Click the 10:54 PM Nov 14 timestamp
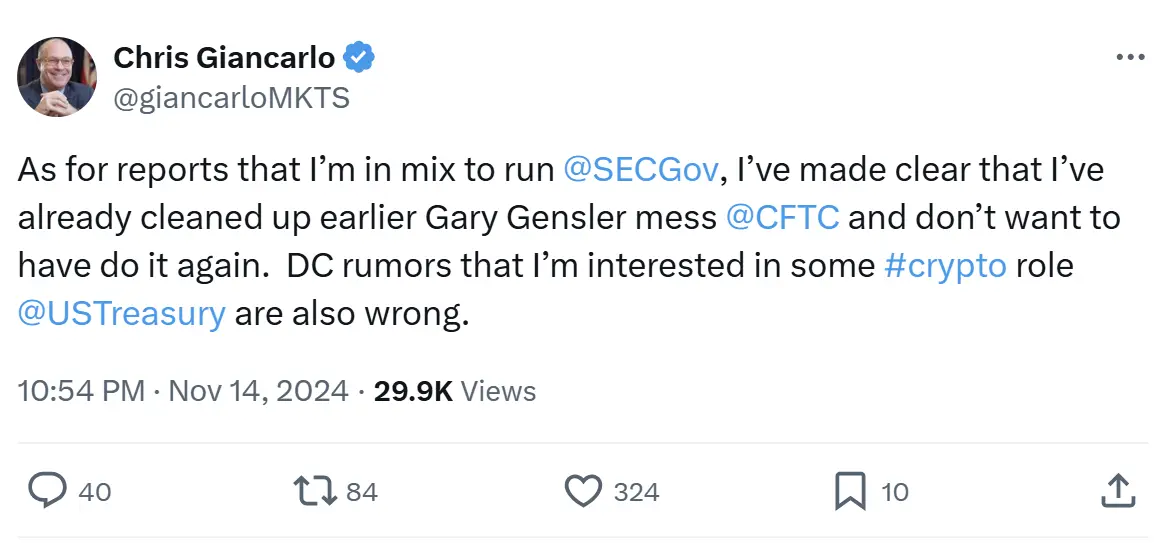This screenshot has width=1160, height=543. [183, 391]
